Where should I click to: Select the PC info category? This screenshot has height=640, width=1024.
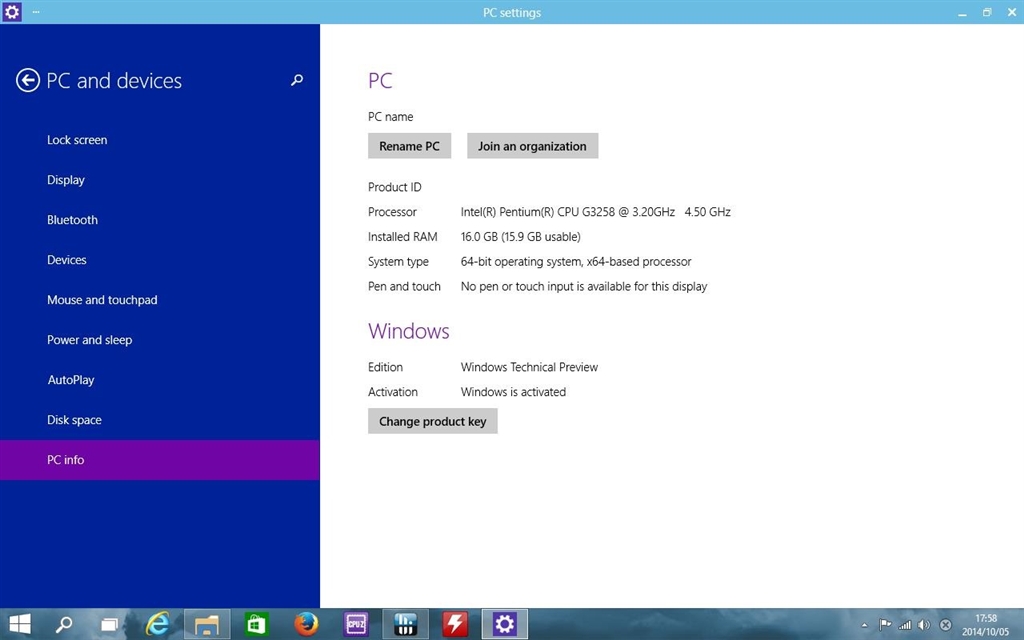pyautogui.click(x=160, y=460)
